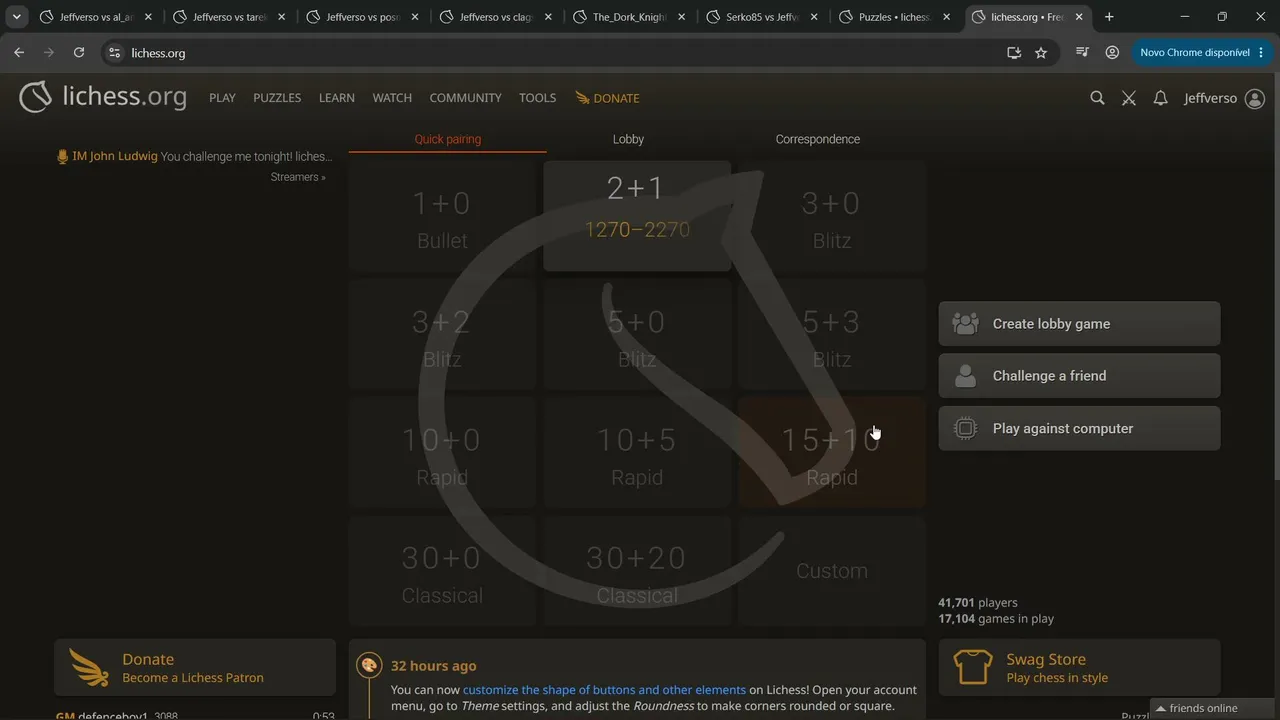Screen dimensions: 1280x720
Task: Bookmark this page with the star
Action: tap(1041, 53)
